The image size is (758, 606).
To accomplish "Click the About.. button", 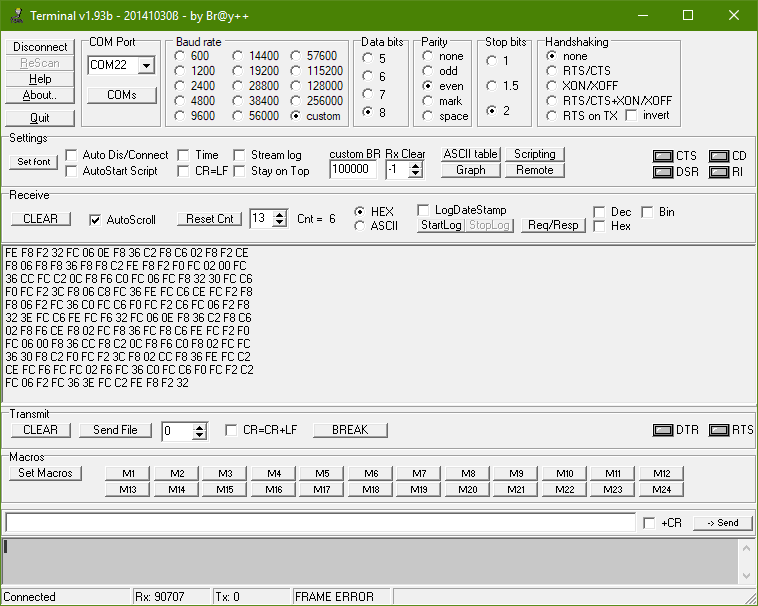I will [x=40, y=95].
